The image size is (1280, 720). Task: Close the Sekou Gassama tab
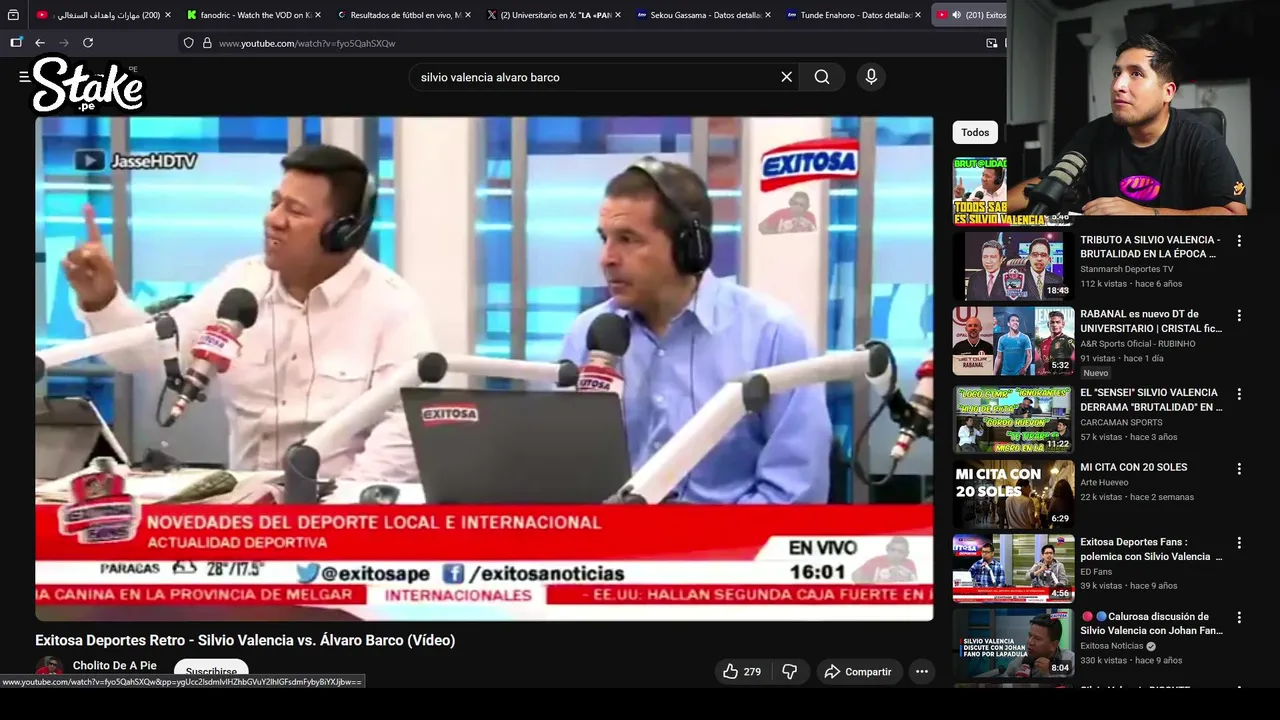click(768, 15)
